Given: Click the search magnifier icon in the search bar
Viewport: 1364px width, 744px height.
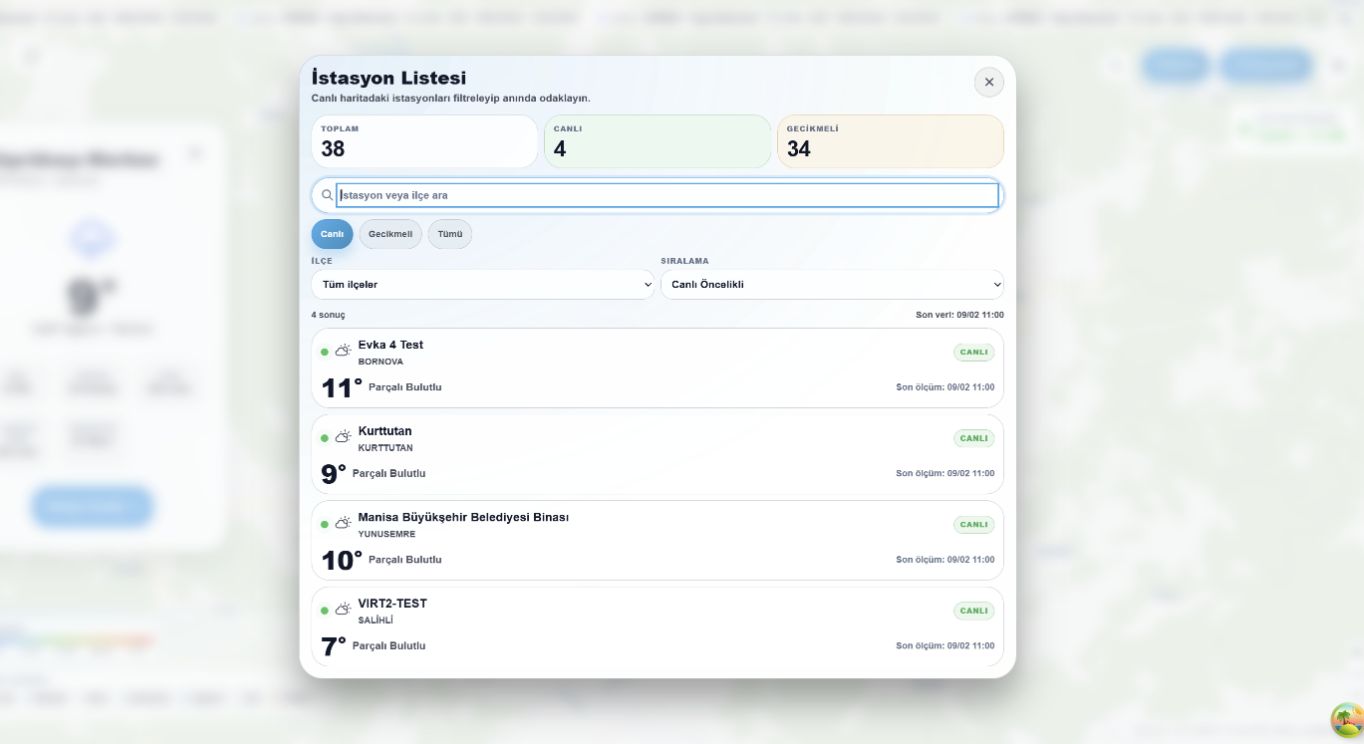Looking at the screenshot, I should click(x=327, y=195).
